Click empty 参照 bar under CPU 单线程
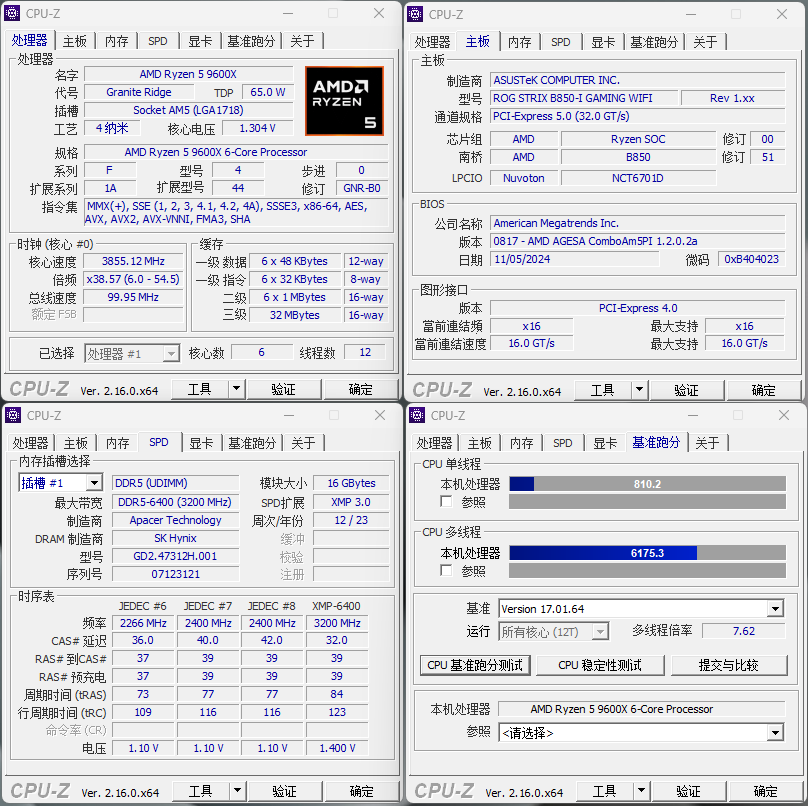This screenshot has height=806, width=808. pyautogui.click(x=648, y=501)
